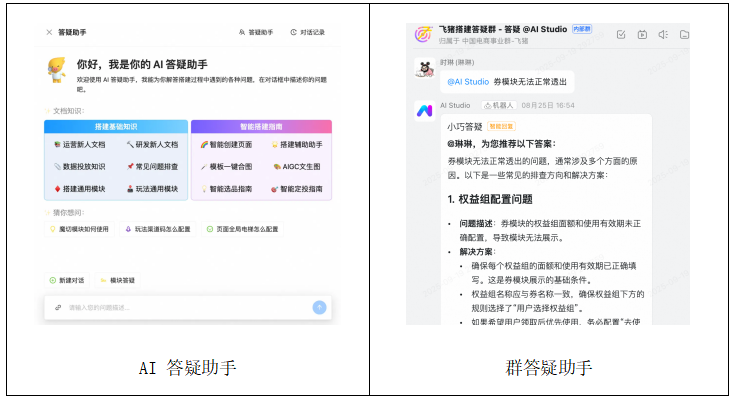Click the AI Studio bot avatar
This screenshot has width=736, height=404.
pos(425,111)
